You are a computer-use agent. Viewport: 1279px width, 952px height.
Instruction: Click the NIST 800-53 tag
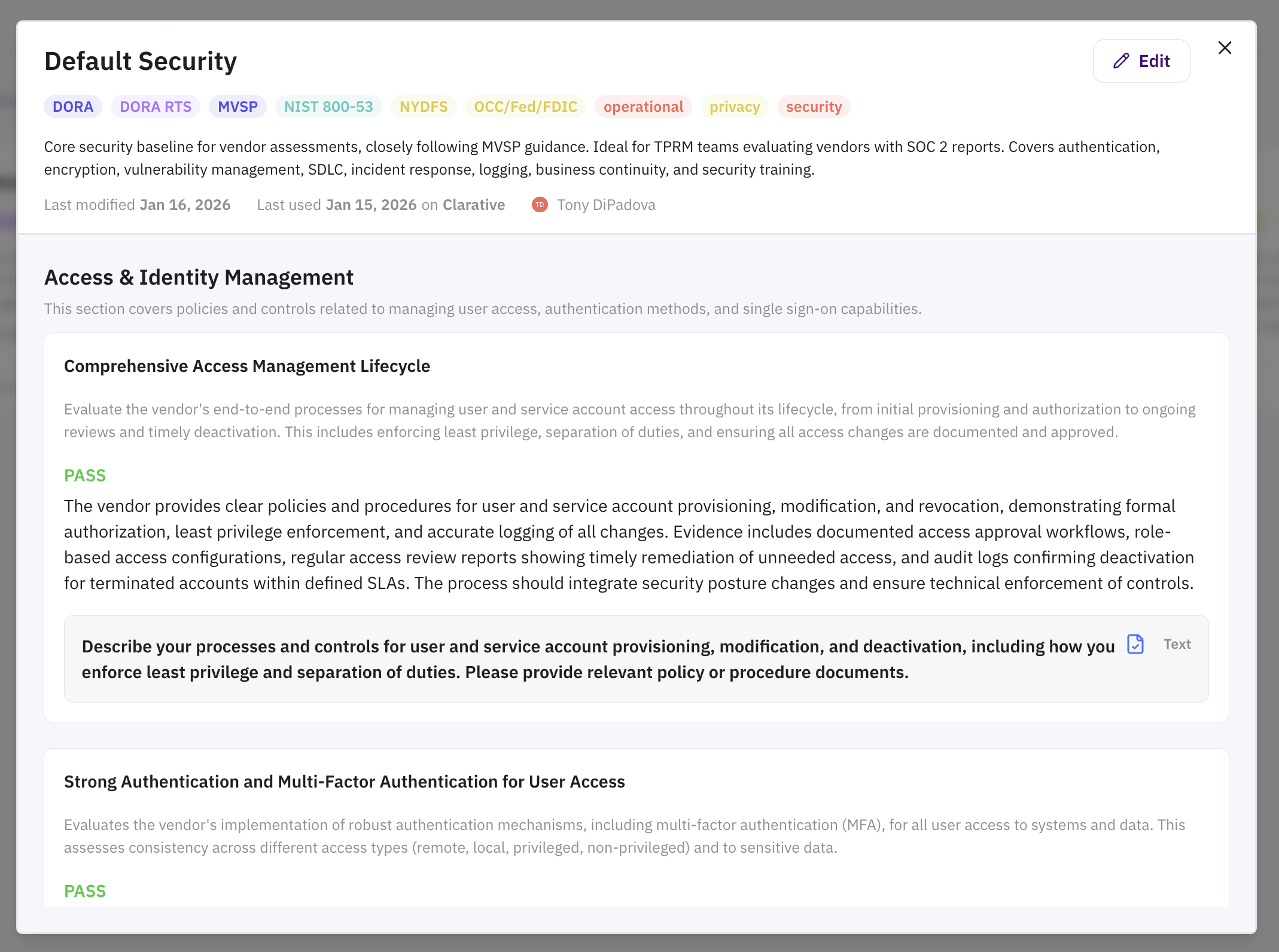(328, 107)
